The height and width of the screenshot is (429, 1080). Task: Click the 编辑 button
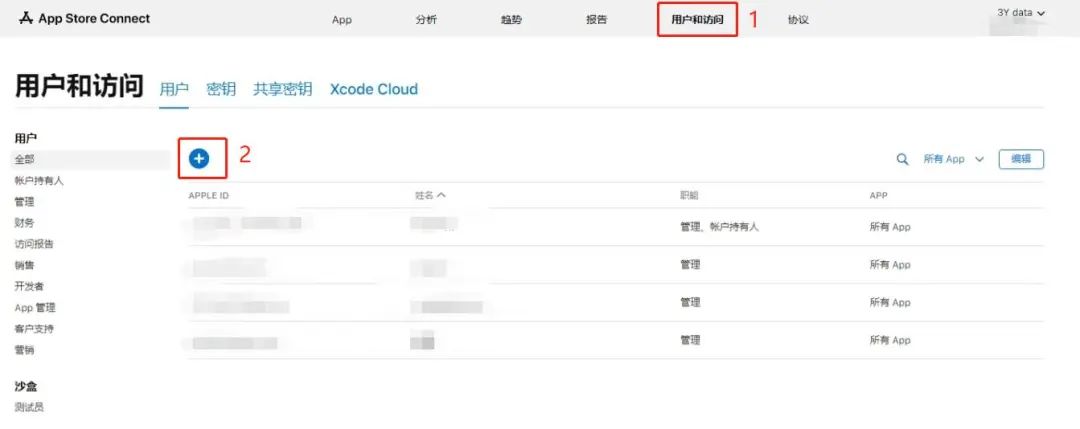(x=1021, y=159)
